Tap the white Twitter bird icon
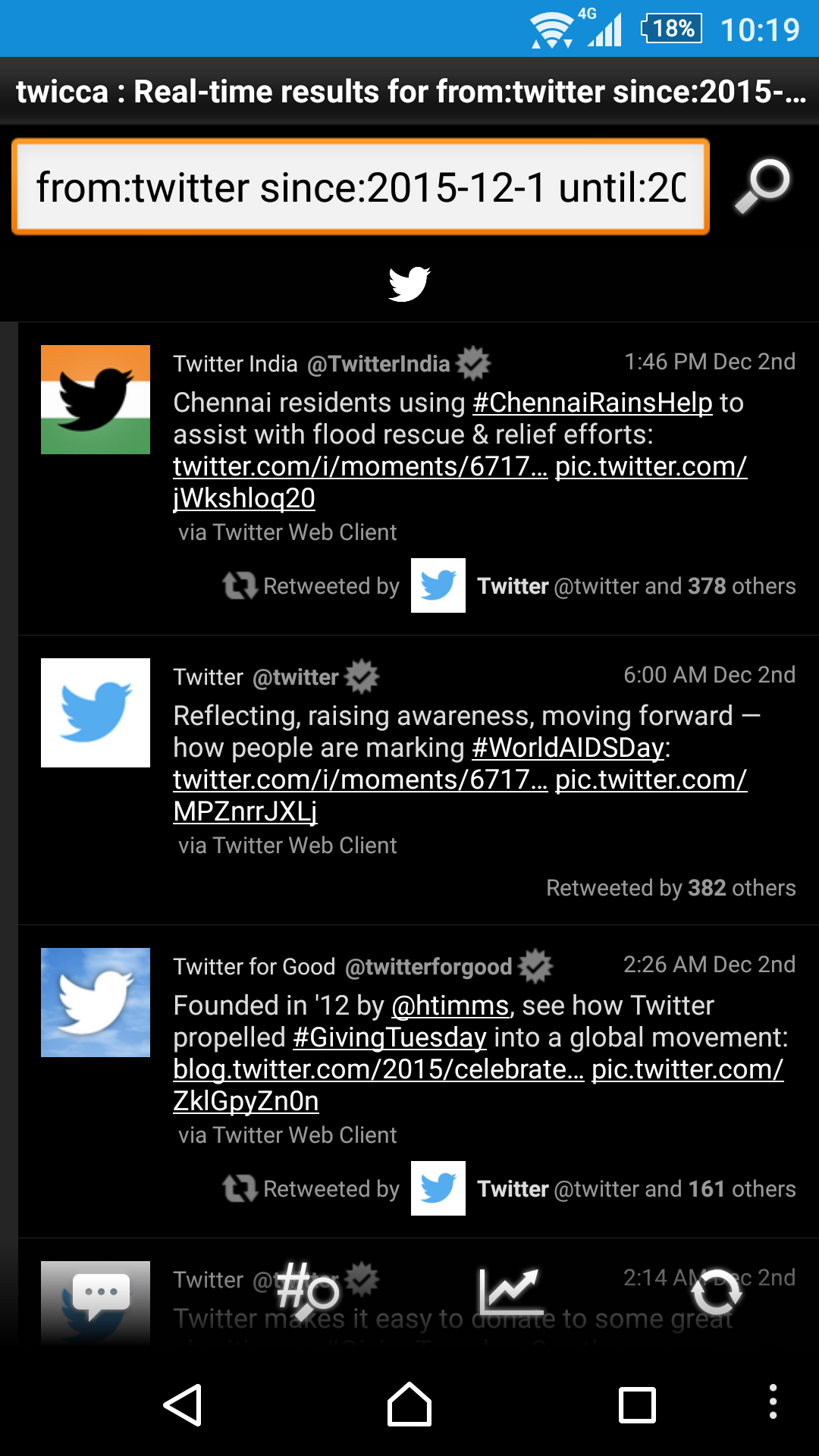This screenshot has height=1456, width=819. tap(409, 284)
